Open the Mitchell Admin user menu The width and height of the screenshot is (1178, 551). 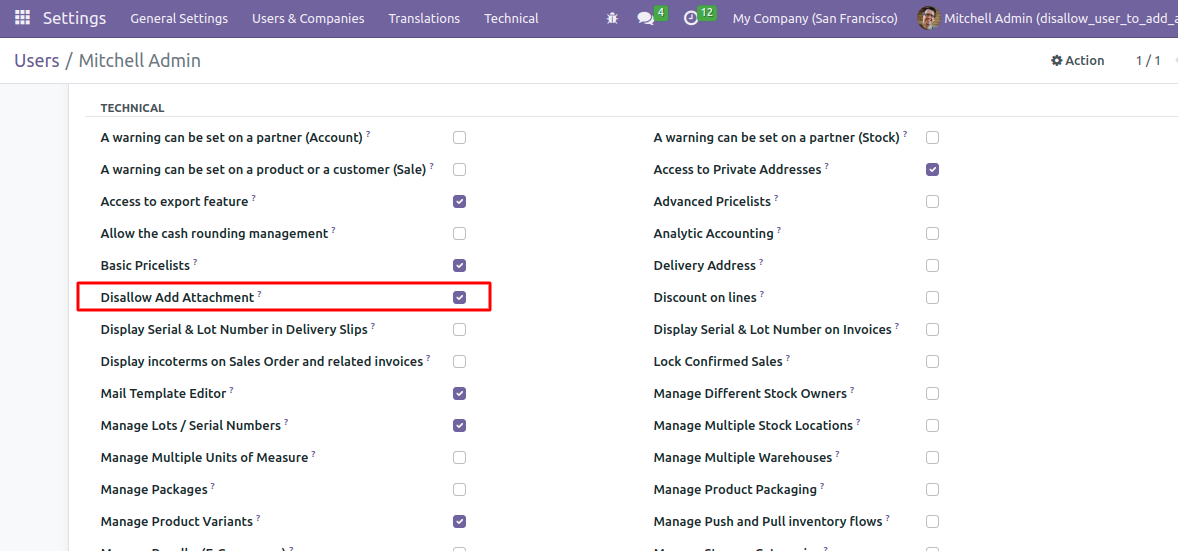point(1047,18)
